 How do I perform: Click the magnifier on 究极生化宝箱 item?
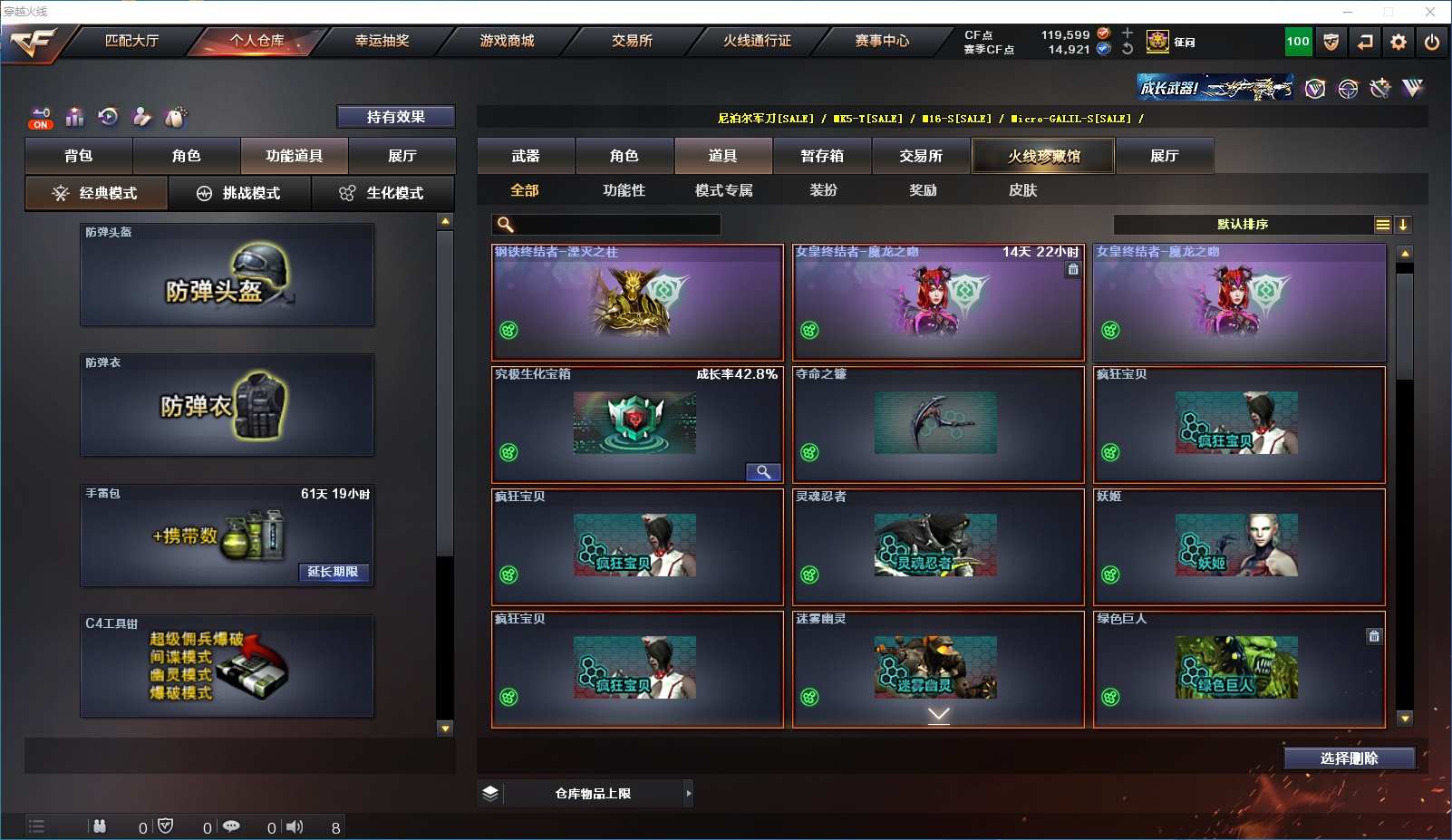tap(763, 472)
